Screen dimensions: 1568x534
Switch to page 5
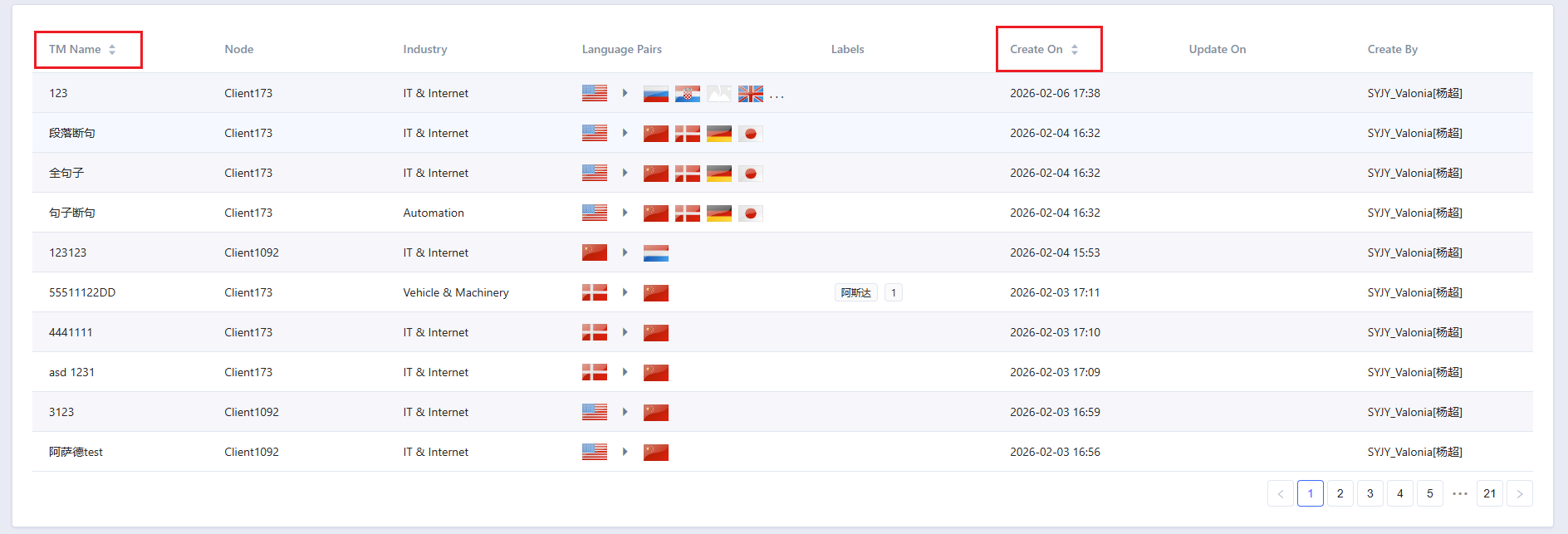(x=1430, y=493)
